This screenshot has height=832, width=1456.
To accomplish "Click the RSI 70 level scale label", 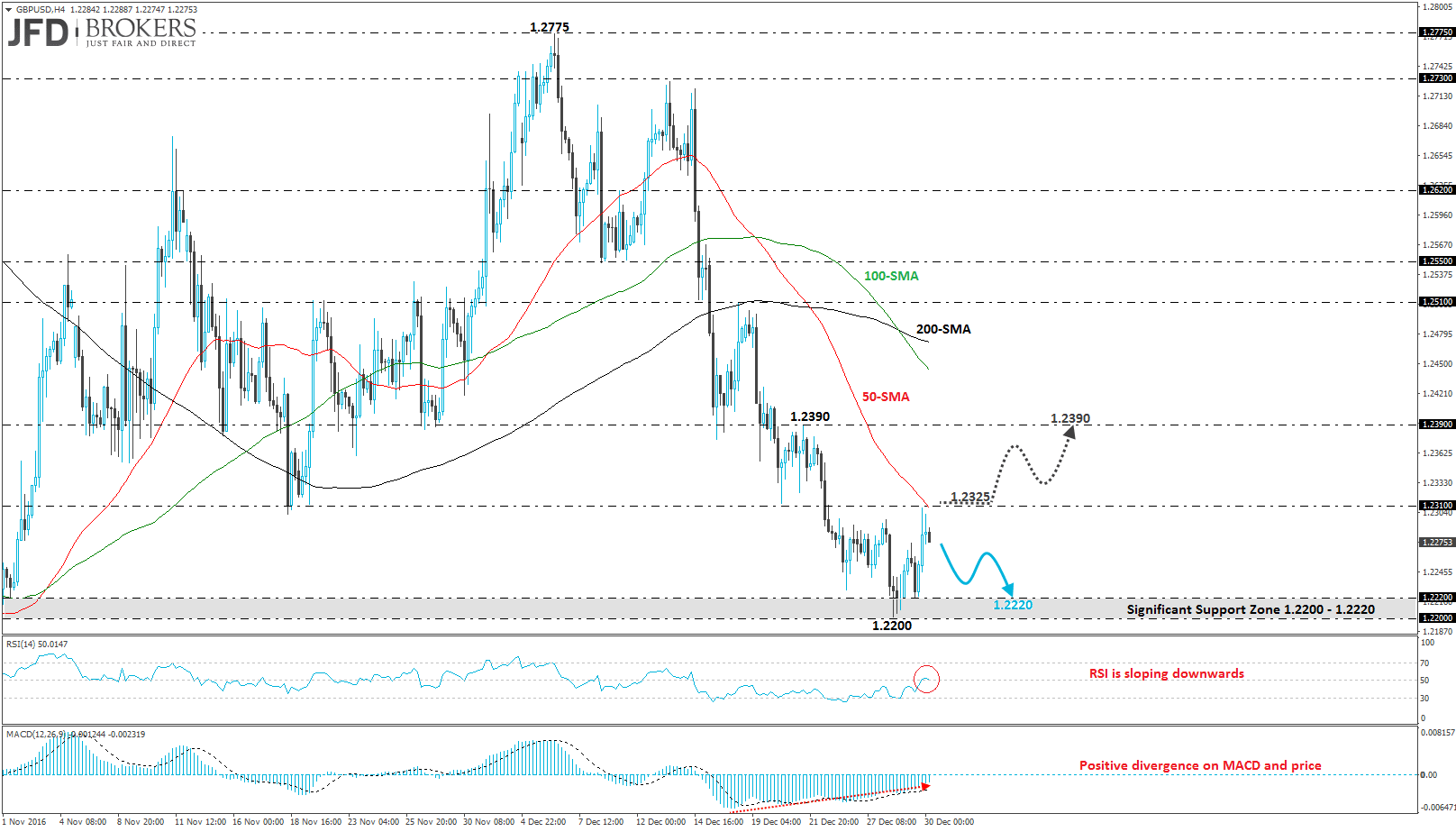I will pos(1424,663).
